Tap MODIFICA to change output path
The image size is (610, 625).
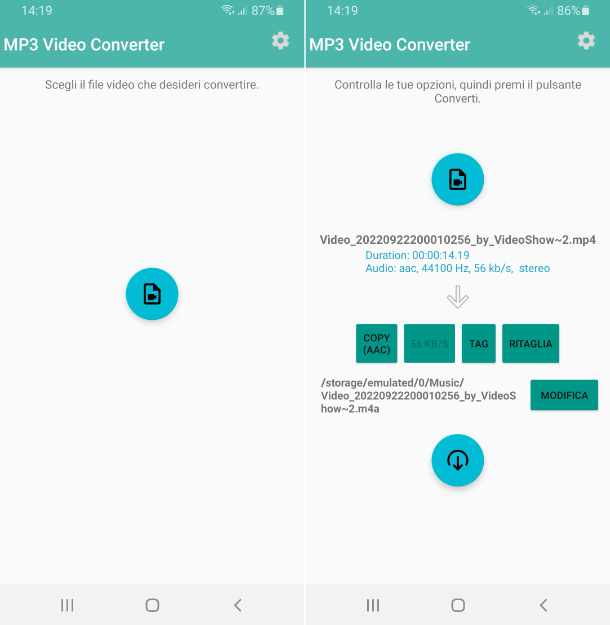pyautogui.click(x=564, y=395)
